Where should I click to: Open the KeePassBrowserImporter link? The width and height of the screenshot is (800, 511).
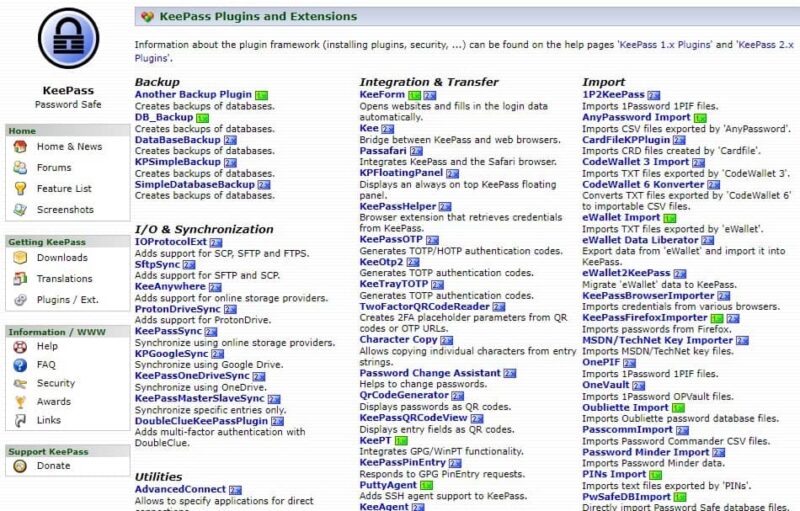click(648, 295)
